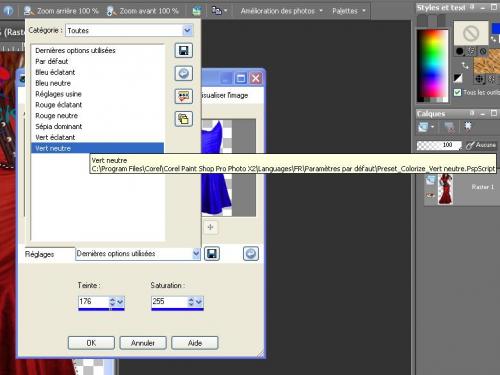Pick a color from the rainbow color picker

(x=433, y=65)
